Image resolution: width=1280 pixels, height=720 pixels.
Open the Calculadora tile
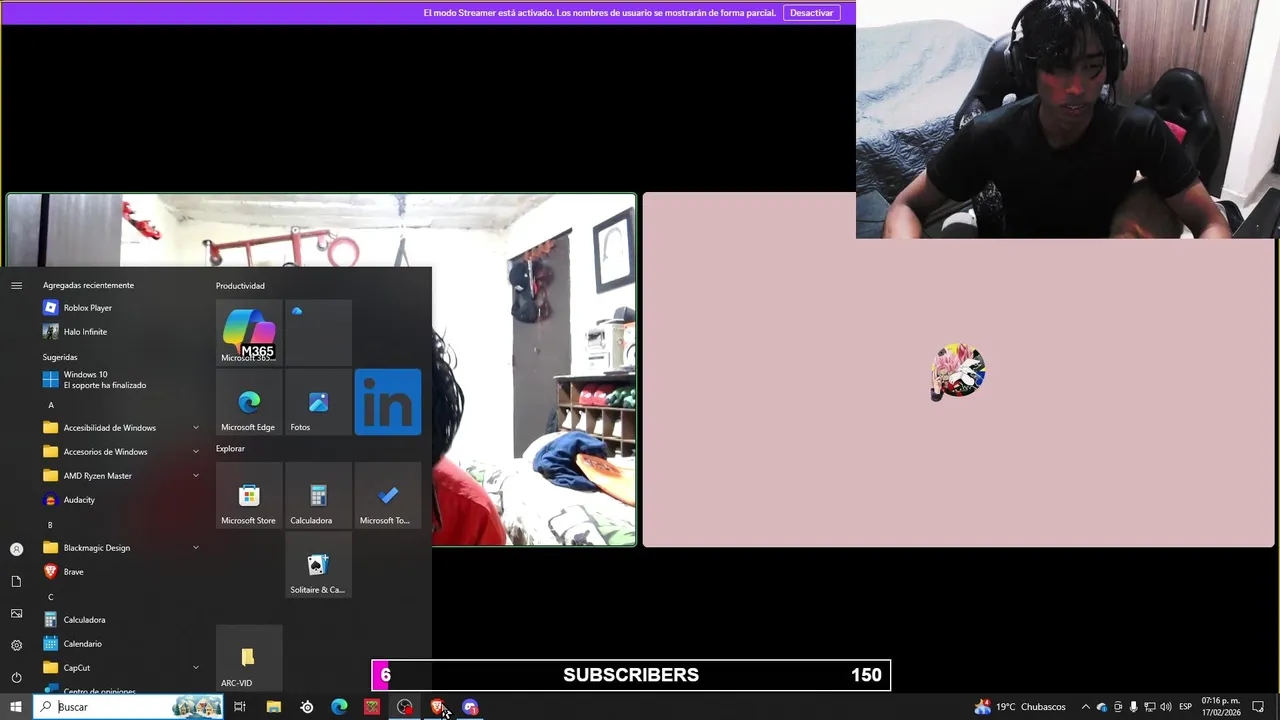click(x=318, y=495)
